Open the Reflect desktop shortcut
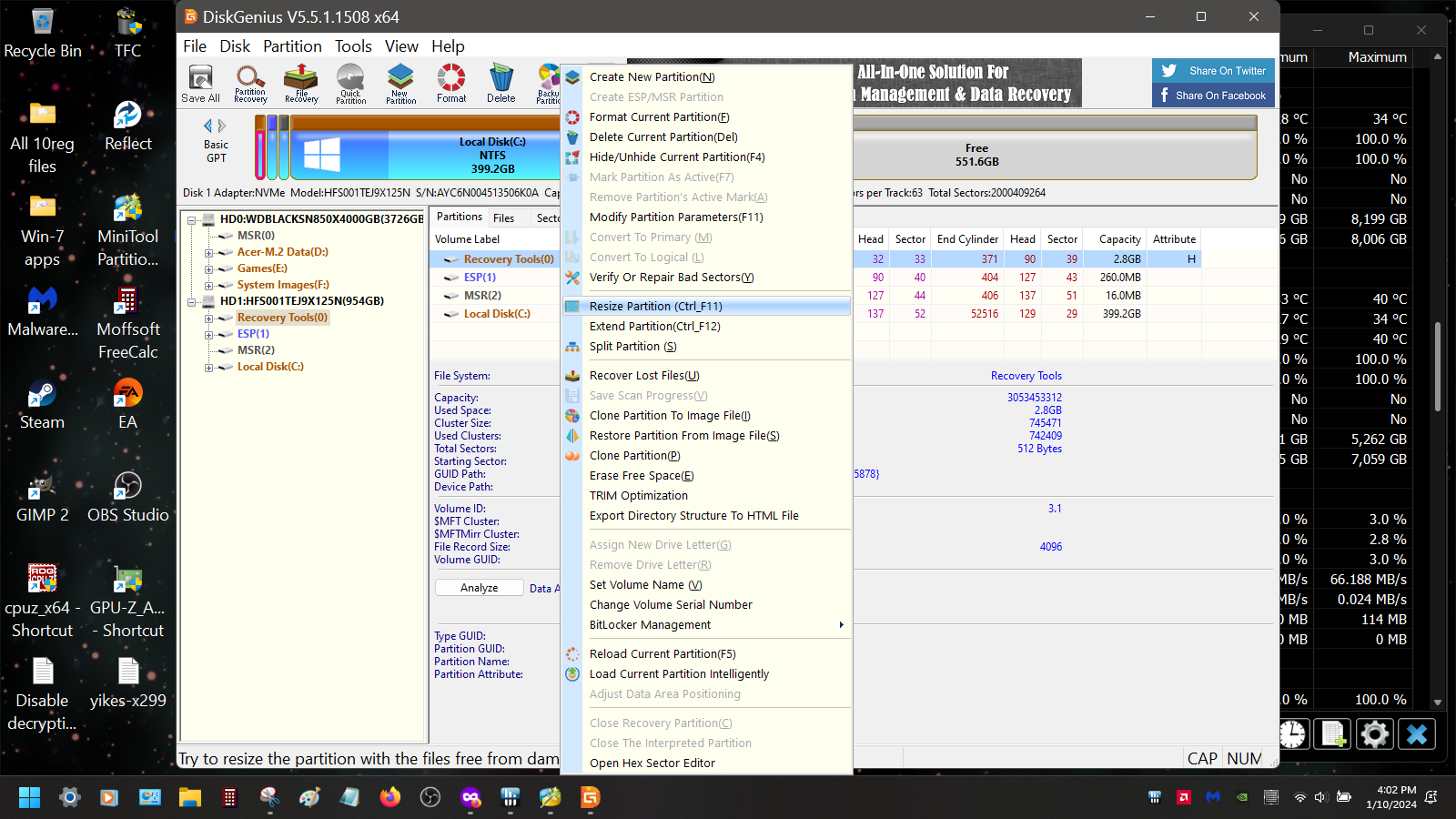The height and width of the screenshot is (819, 1456). point(128,126)
